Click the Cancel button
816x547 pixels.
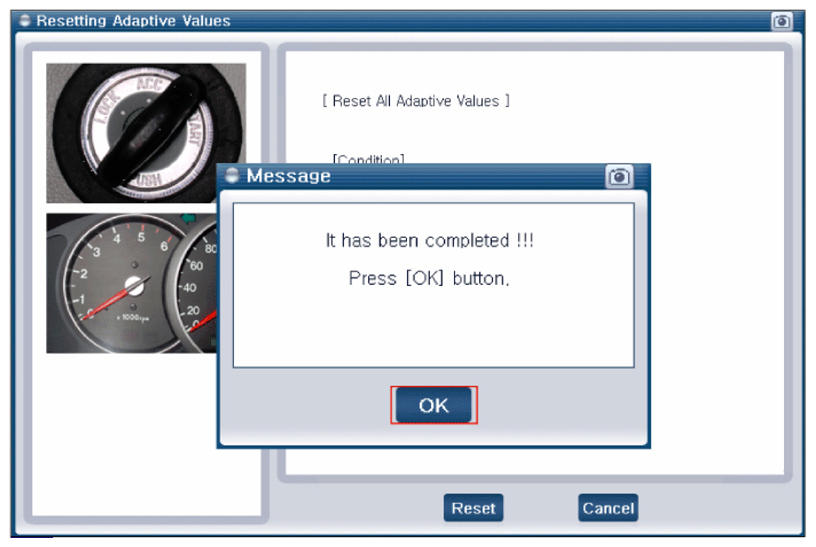coord(607,508)
